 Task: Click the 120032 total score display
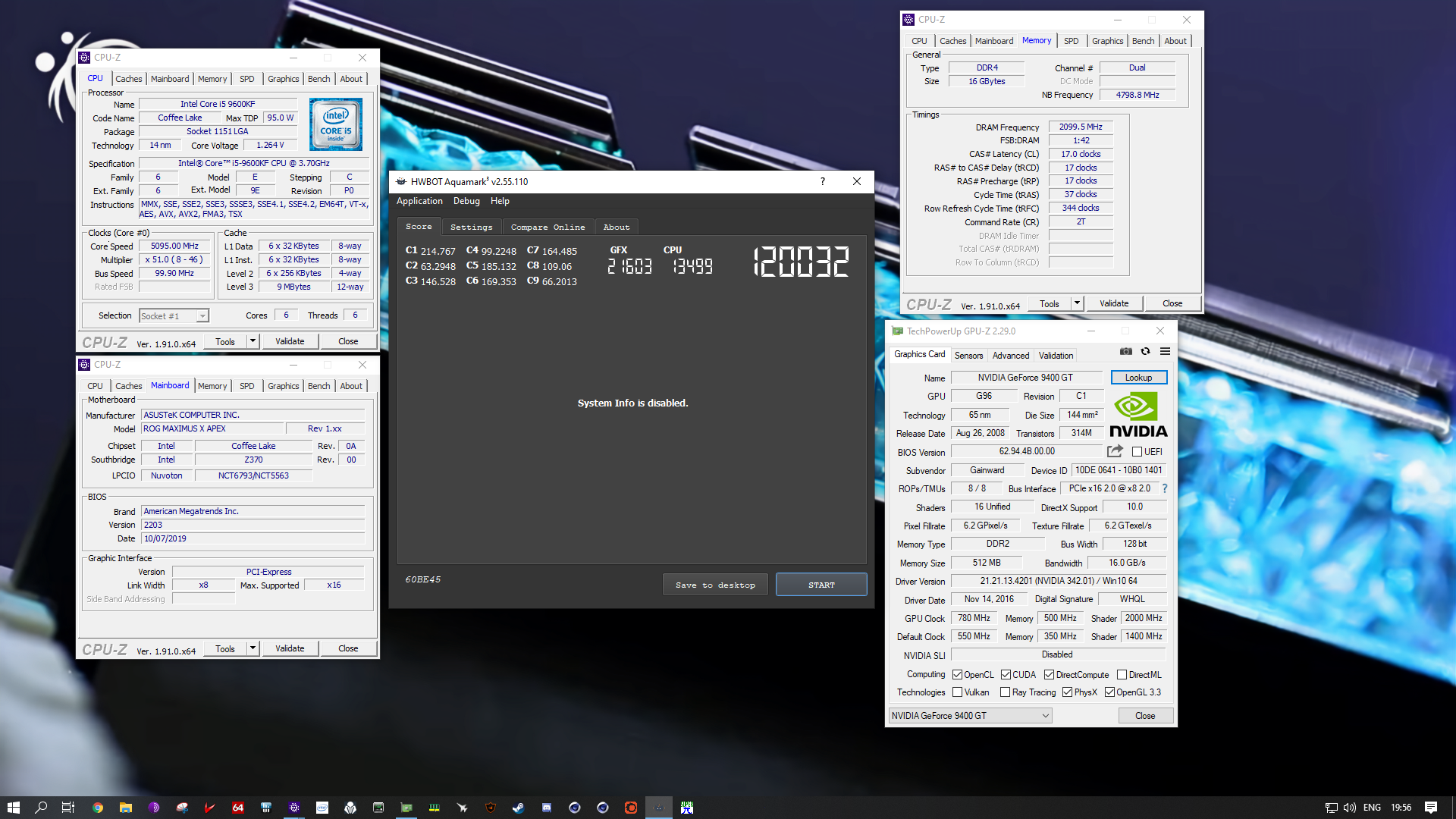click(801, 262)
